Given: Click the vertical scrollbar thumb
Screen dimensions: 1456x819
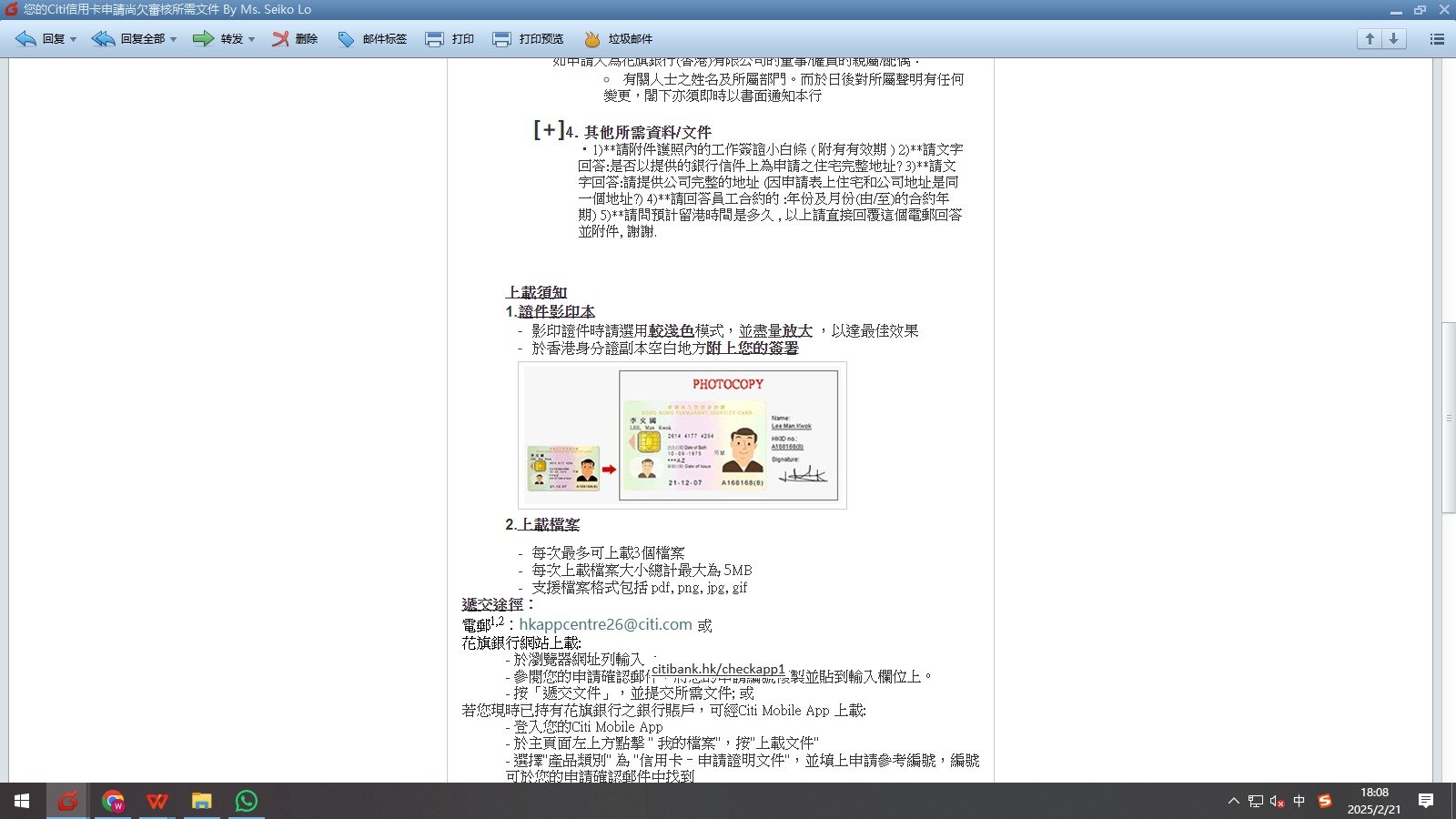Looking at the screenshot, I should (1448, 418).
